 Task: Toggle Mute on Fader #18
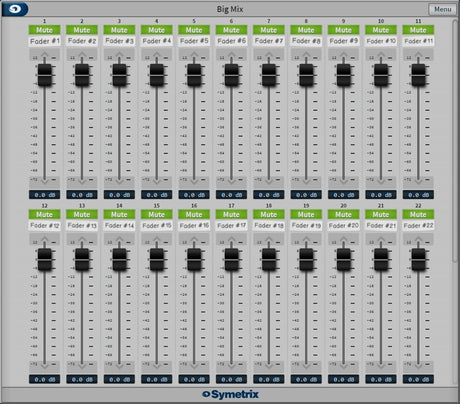tap(268, 214)
